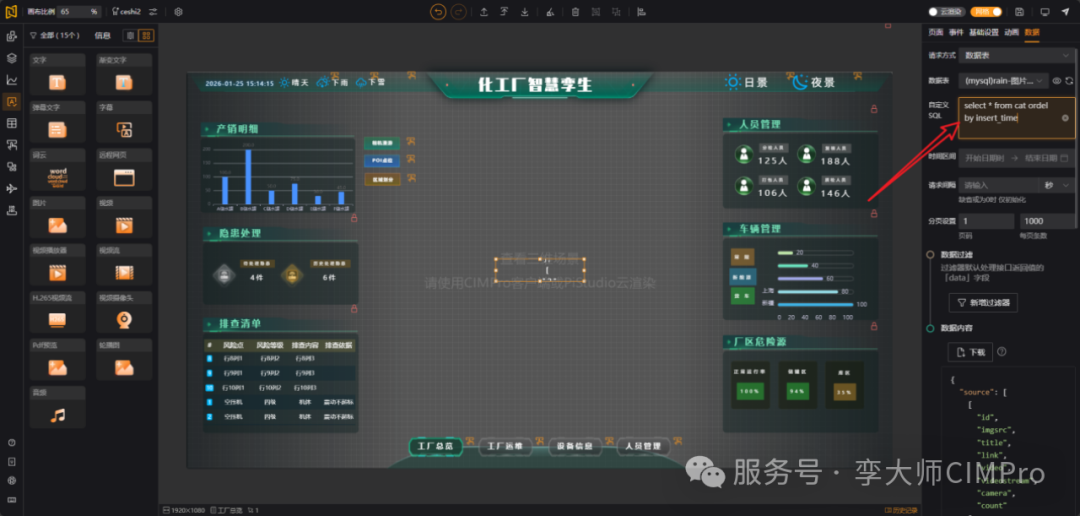Switch to the 页面 tab
This screenshot has height=516, width=1080.
coord(935,32)
